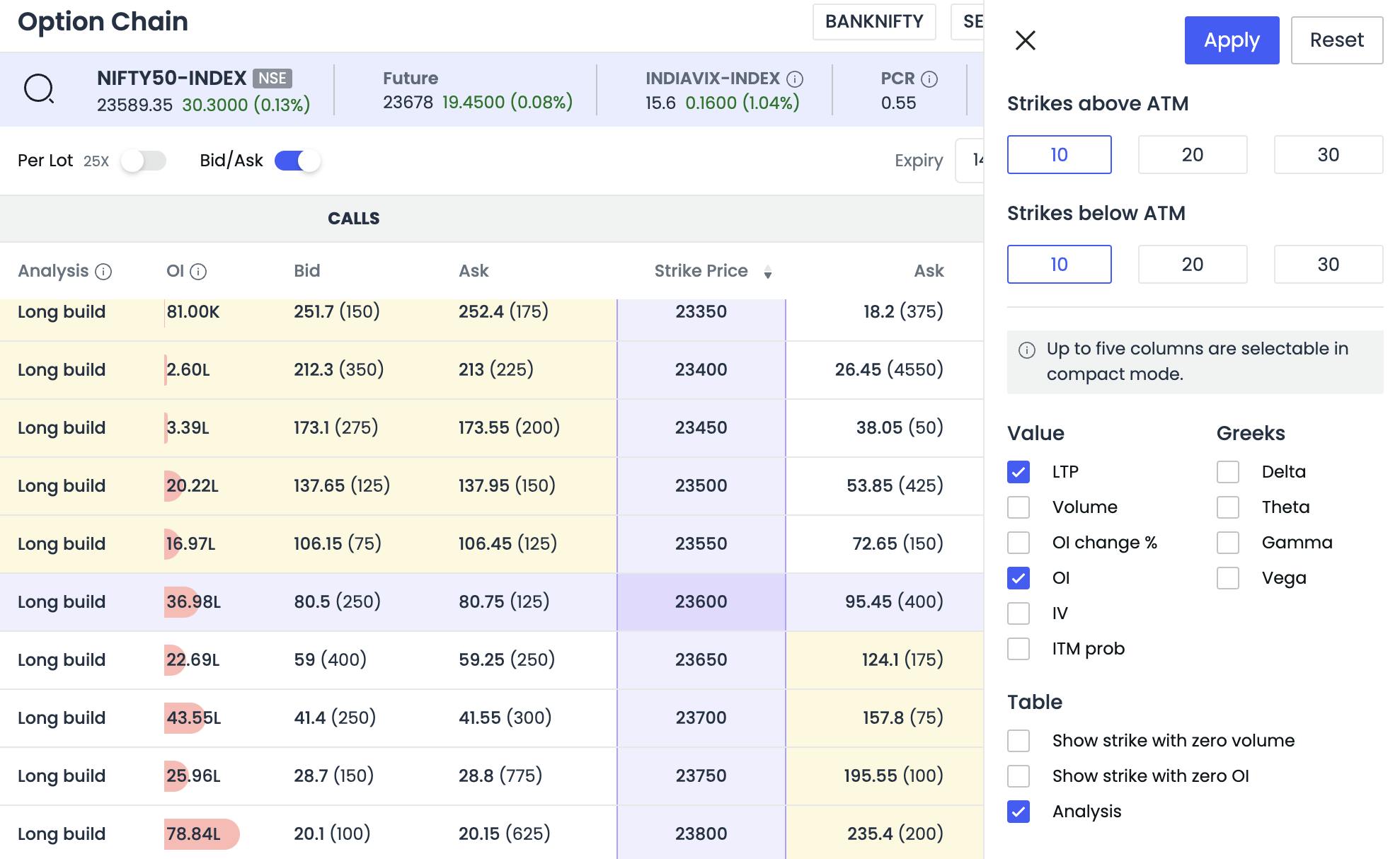Click the PCR info icon

(929, 79)
